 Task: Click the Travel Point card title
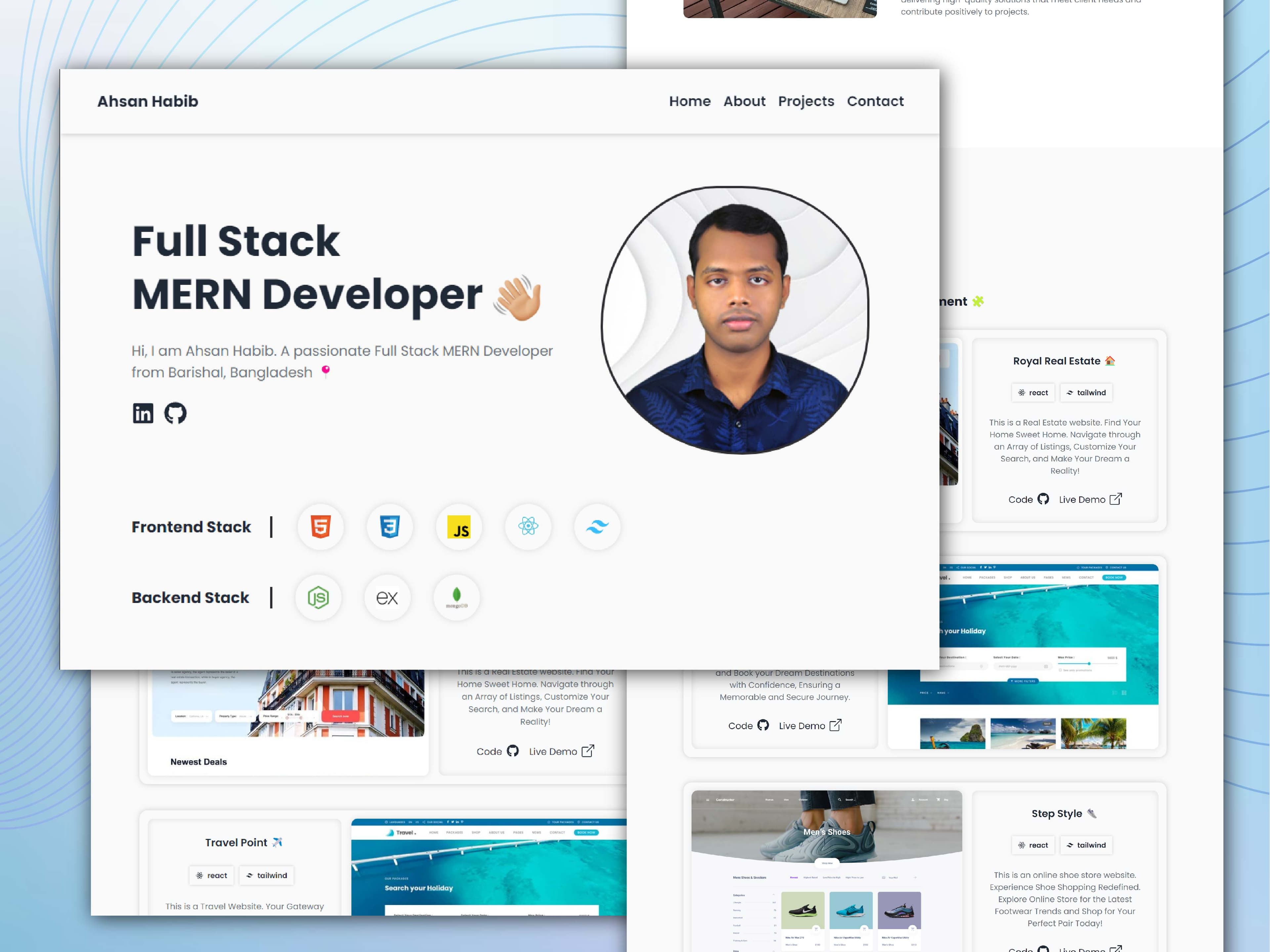(244, 842)
